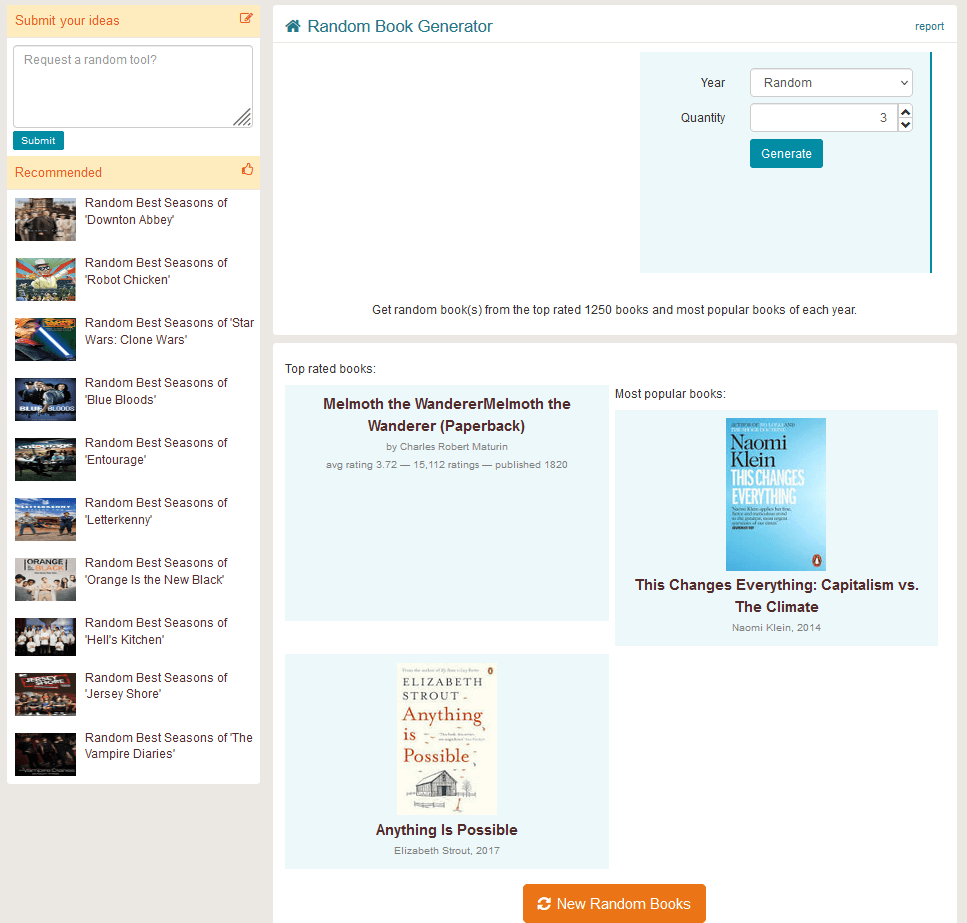Click the 'Most popular books:' heading
967x923 pixels.
(670, 393)
